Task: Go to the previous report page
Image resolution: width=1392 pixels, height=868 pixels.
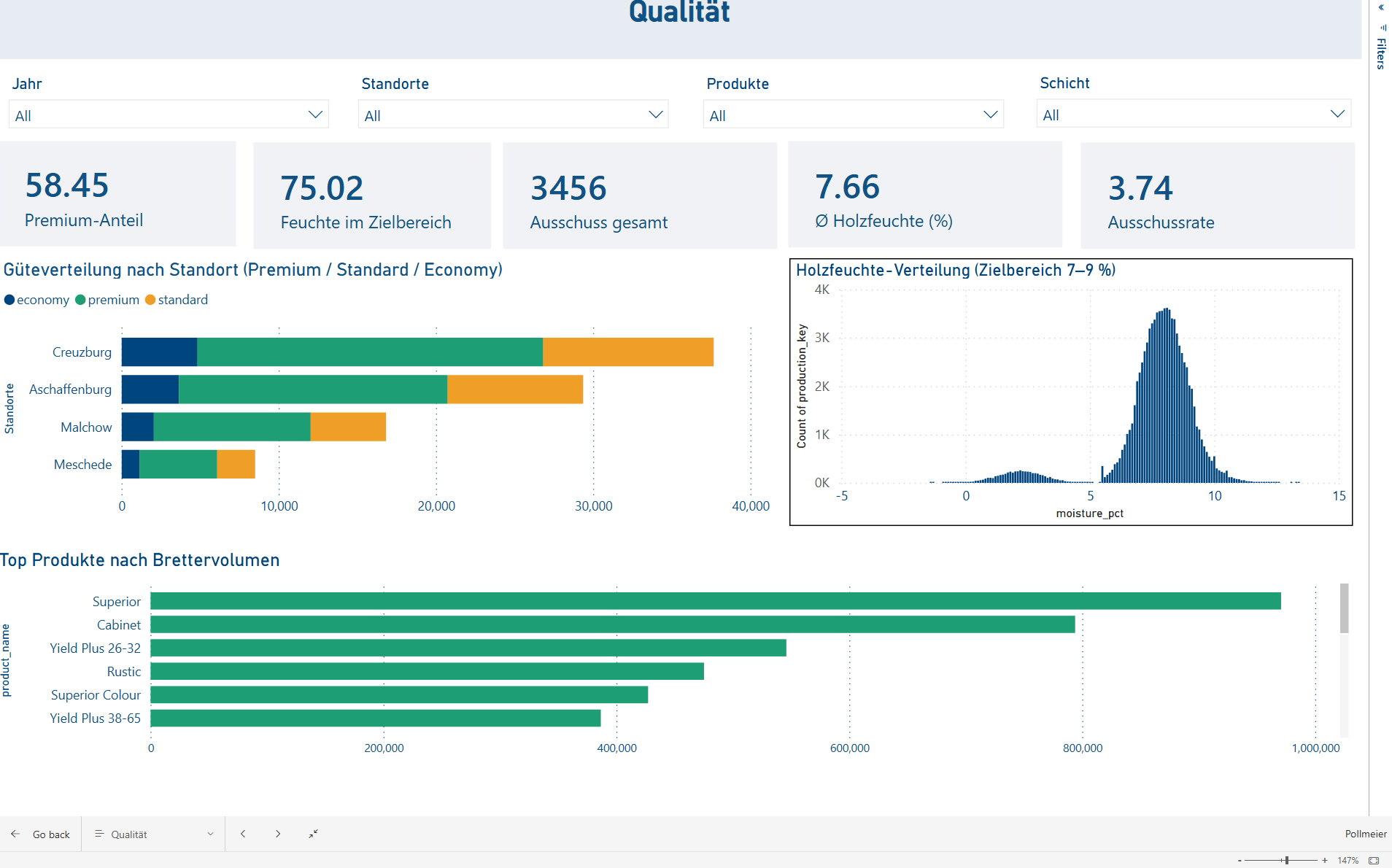Action: (x=243, y=834)
